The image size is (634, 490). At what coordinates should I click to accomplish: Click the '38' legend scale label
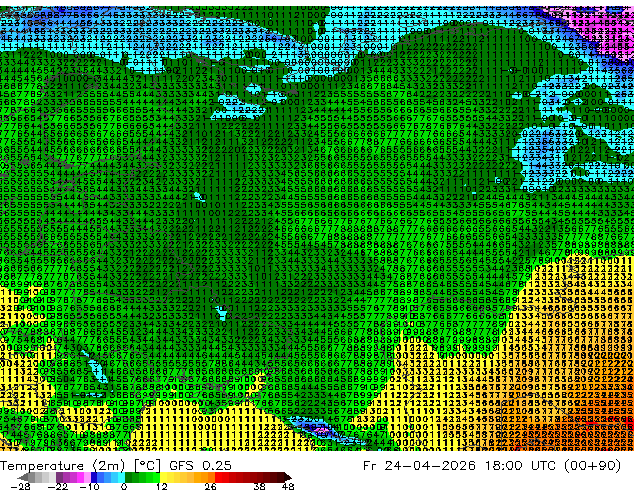coord(260,486)
